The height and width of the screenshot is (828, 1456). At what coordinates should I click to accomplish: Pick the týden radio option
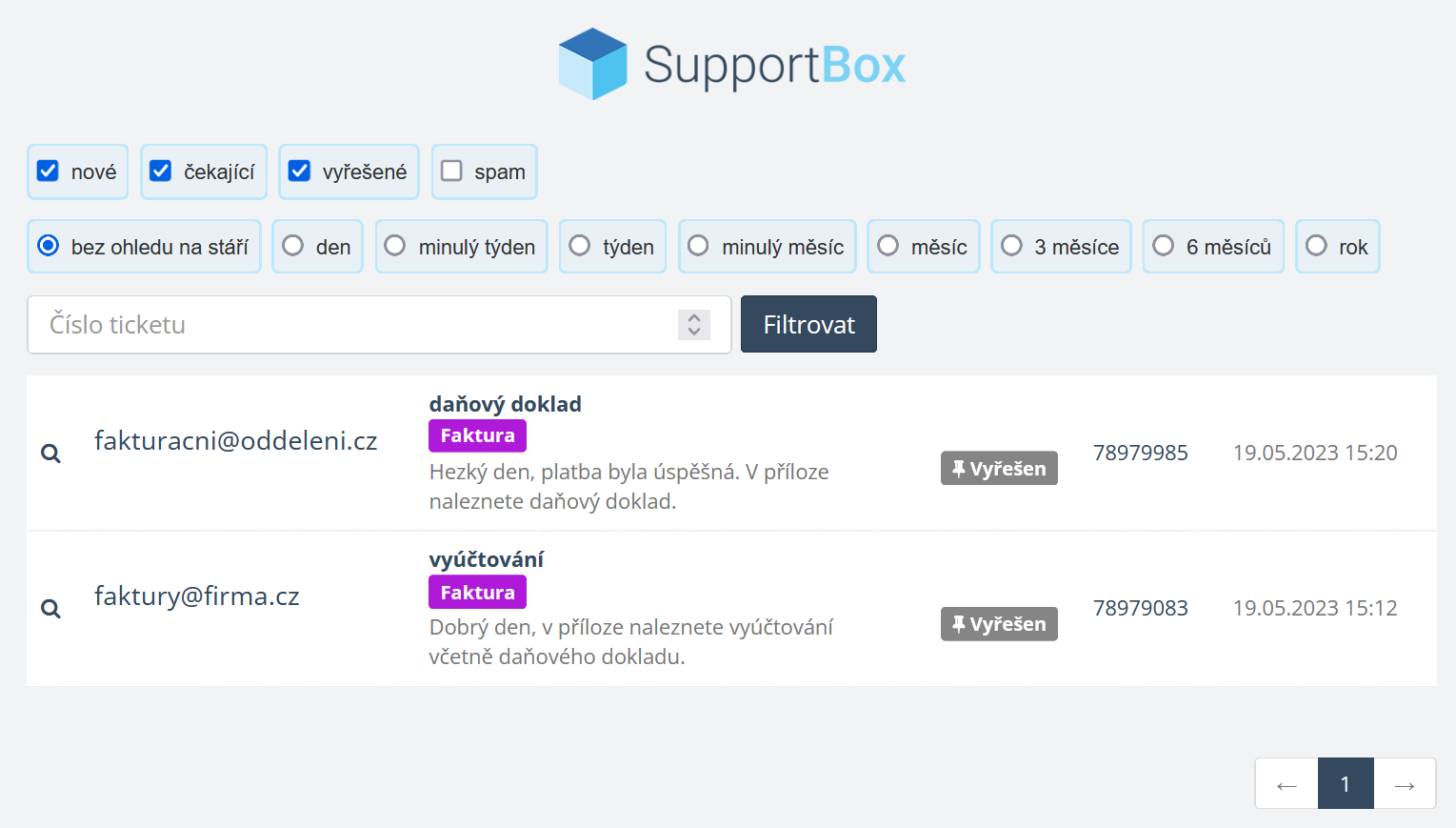[x=579, y=246]
